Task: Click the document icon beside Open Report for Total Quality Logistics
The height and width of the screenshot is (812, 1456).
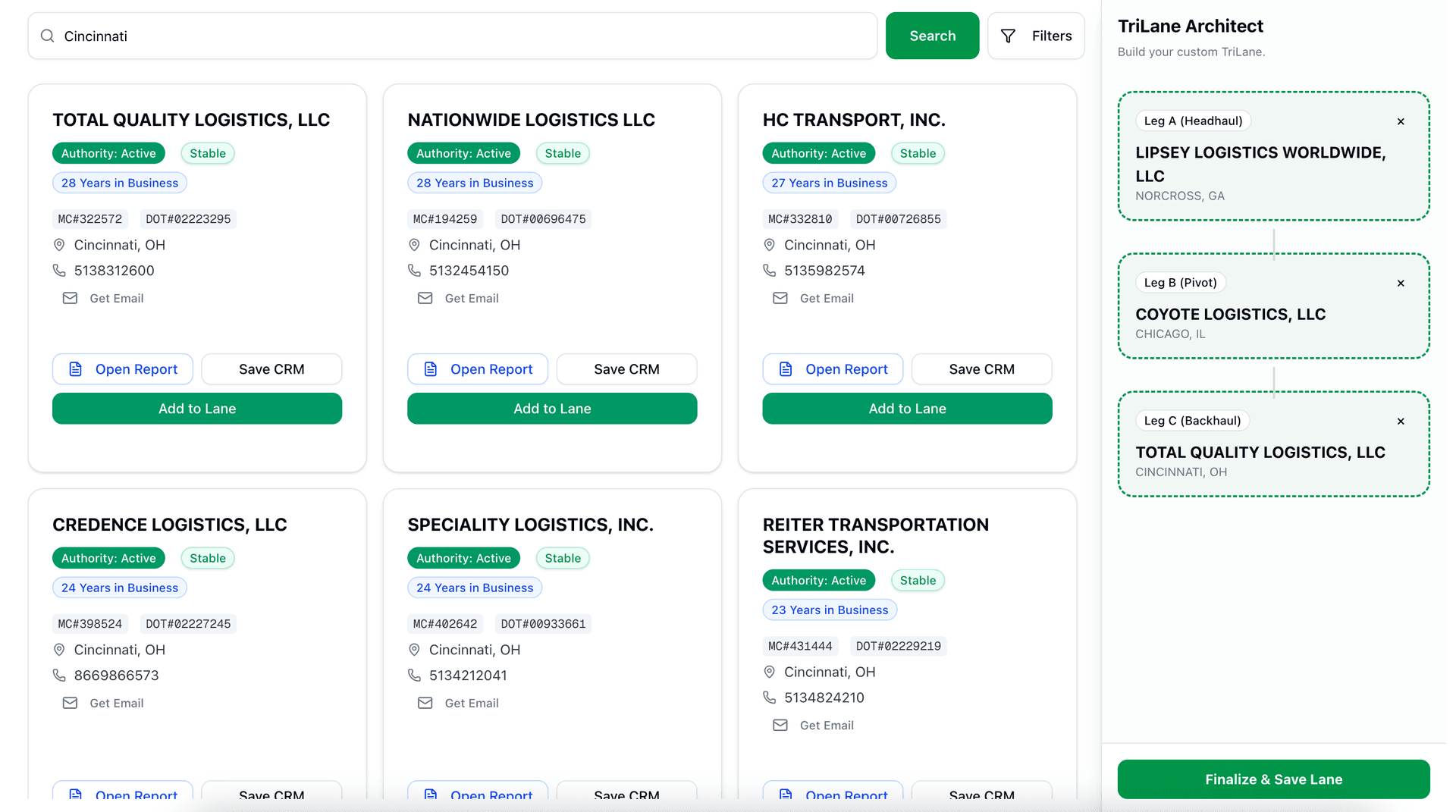Action: [75, 369]
